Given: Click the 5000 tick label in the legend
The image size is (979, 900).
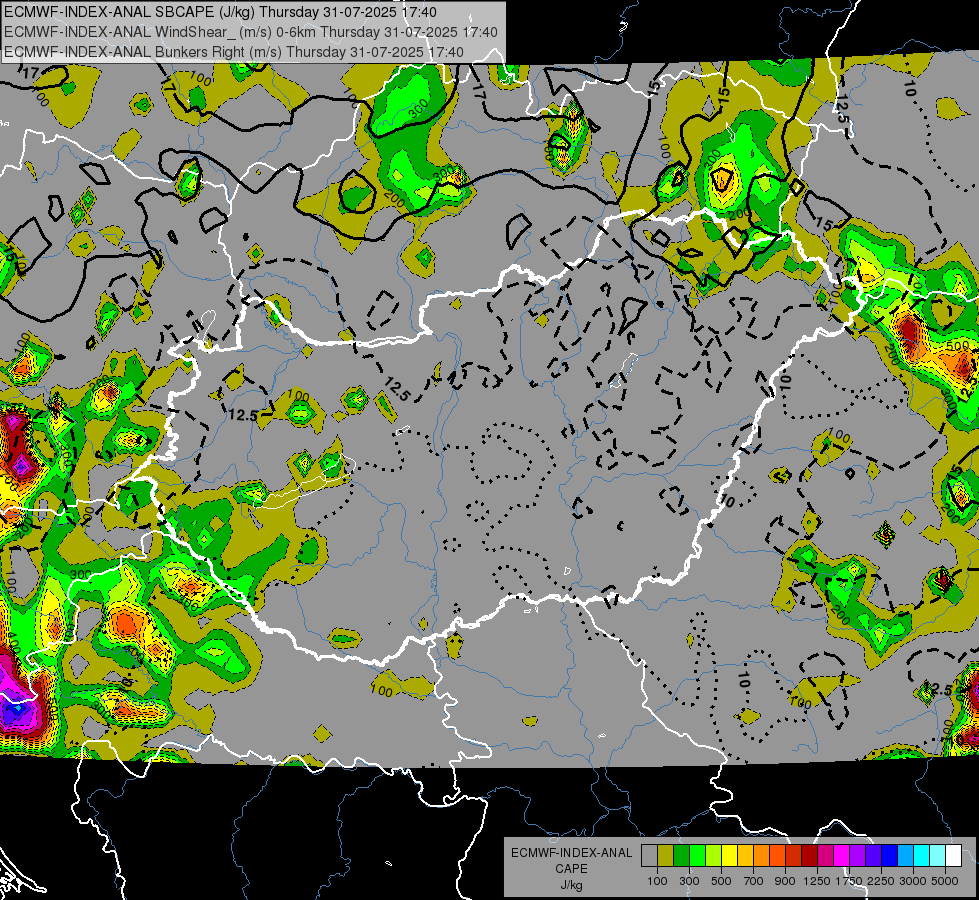Looking at the screenshot, I should coord(945,881).
